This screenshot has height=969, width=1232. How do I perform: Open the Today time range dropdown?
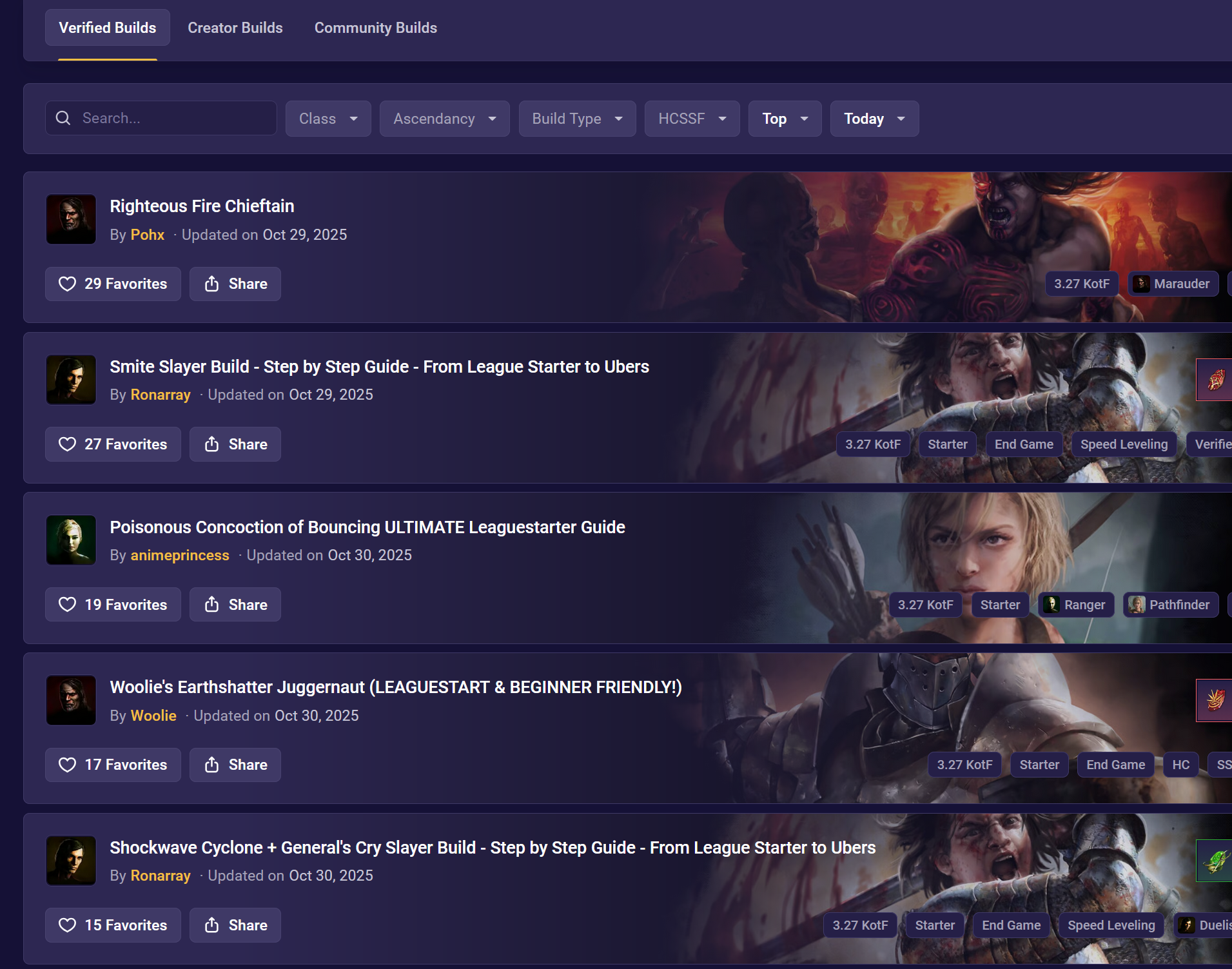875,119
